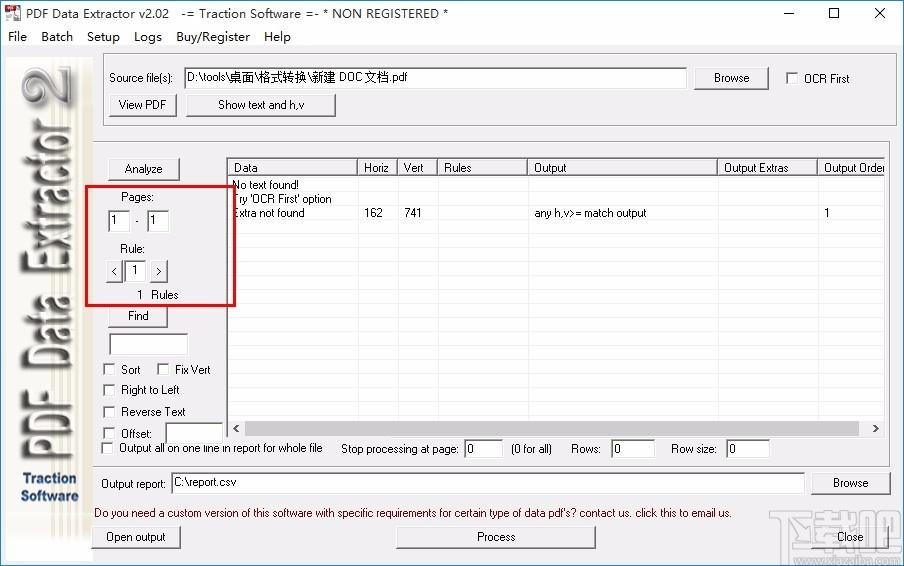The height and width of the screenshot is (566, 904).
Task: Click the Output Order column header
Action: pyautogui.click(x=851, y=168)
